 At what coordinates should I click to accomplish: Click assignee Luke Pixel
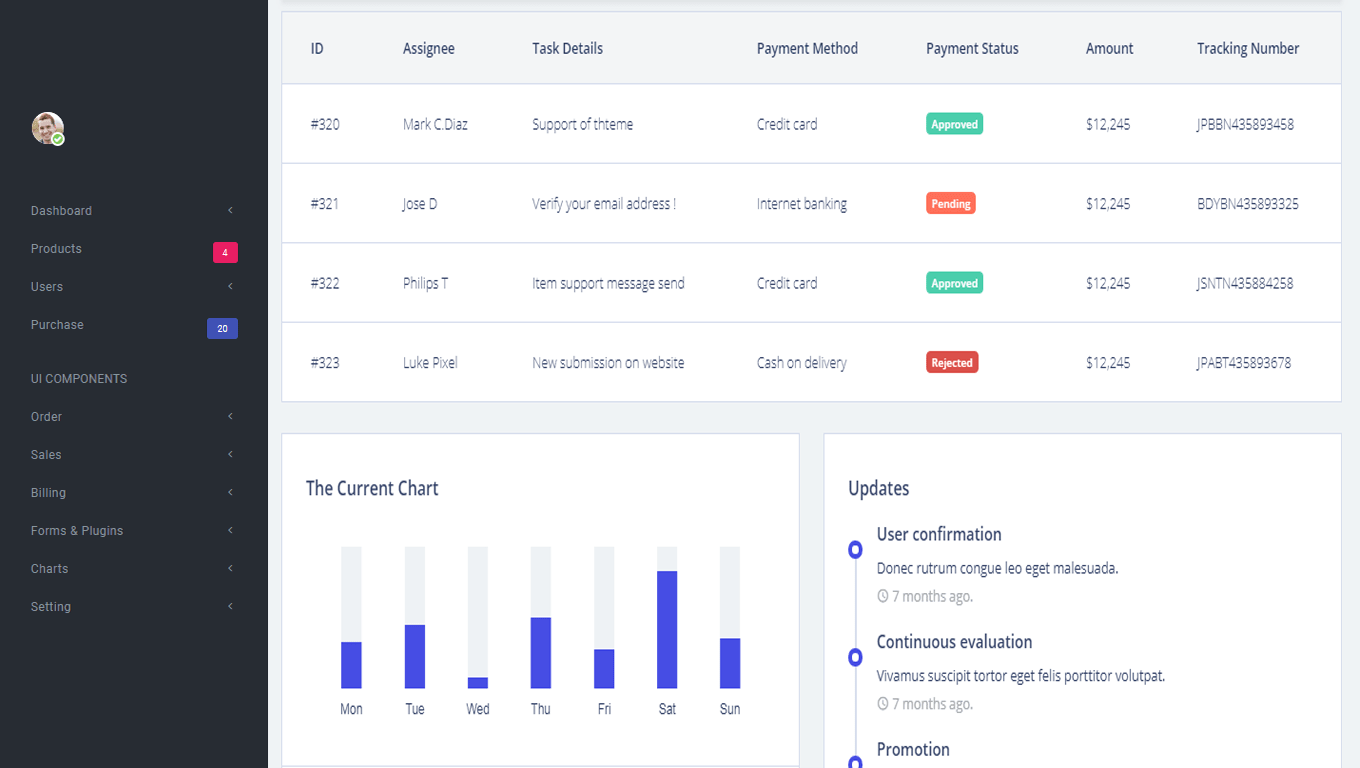tap(430, 363)
